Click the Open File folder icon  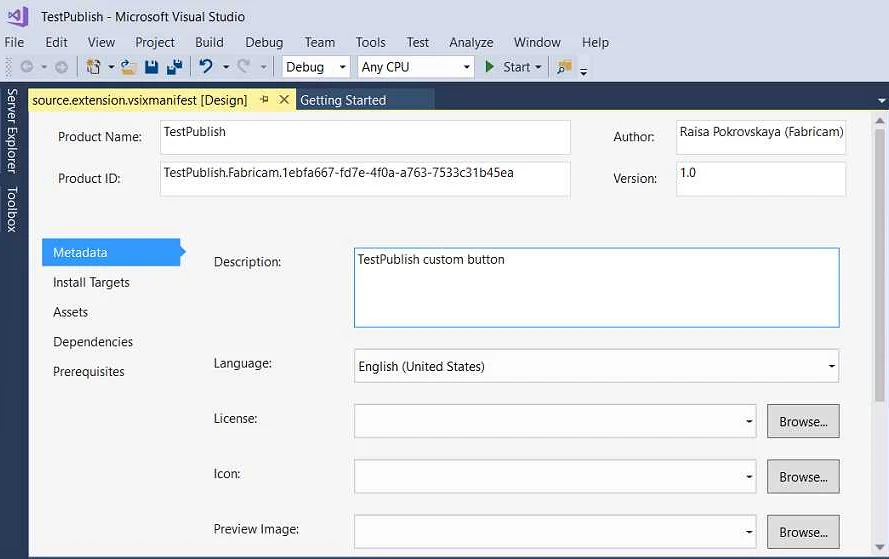(128, 67)
